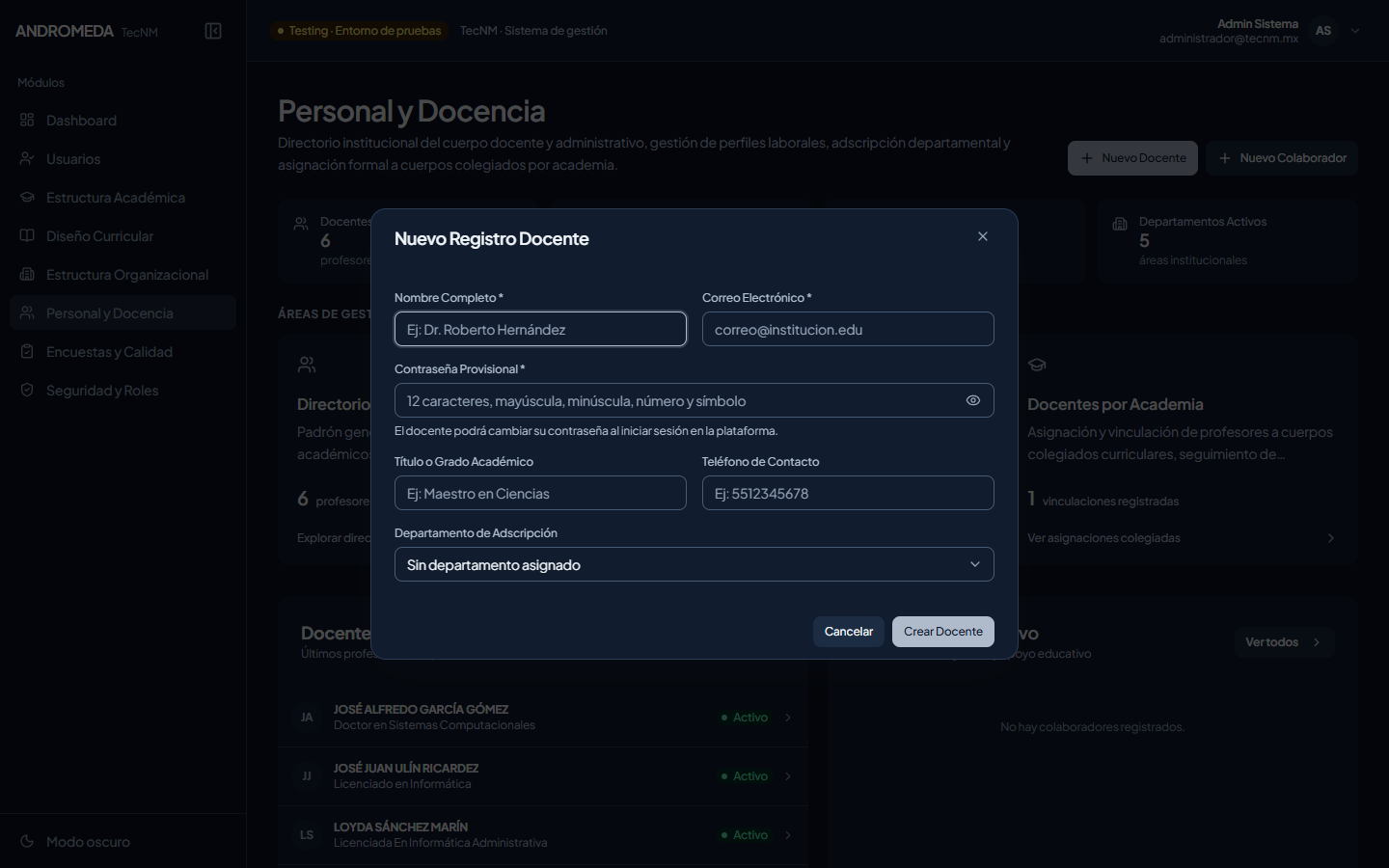Image resolution: width=1389 pixels, height=868 pixels.
Task: Go to Estructura Académica module
Action: (x=123, y=198)
